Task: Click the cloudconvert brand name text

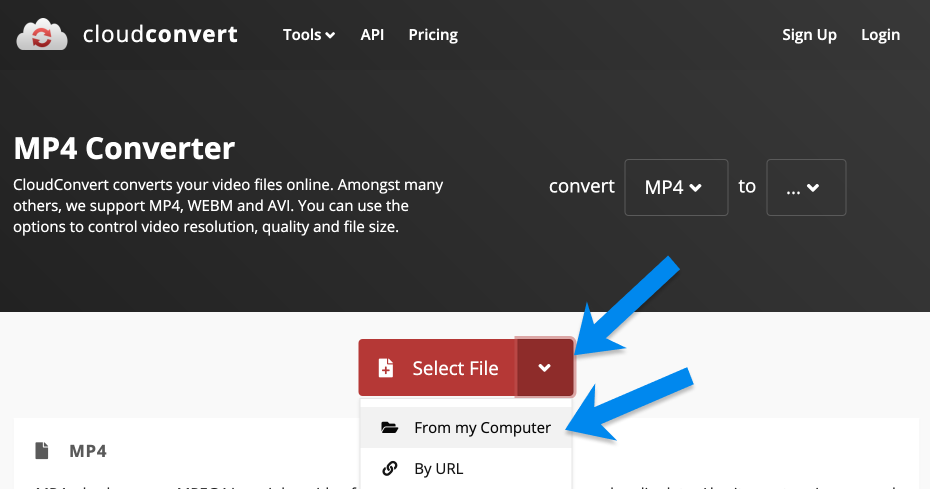Action: click(x=160, y=34)
